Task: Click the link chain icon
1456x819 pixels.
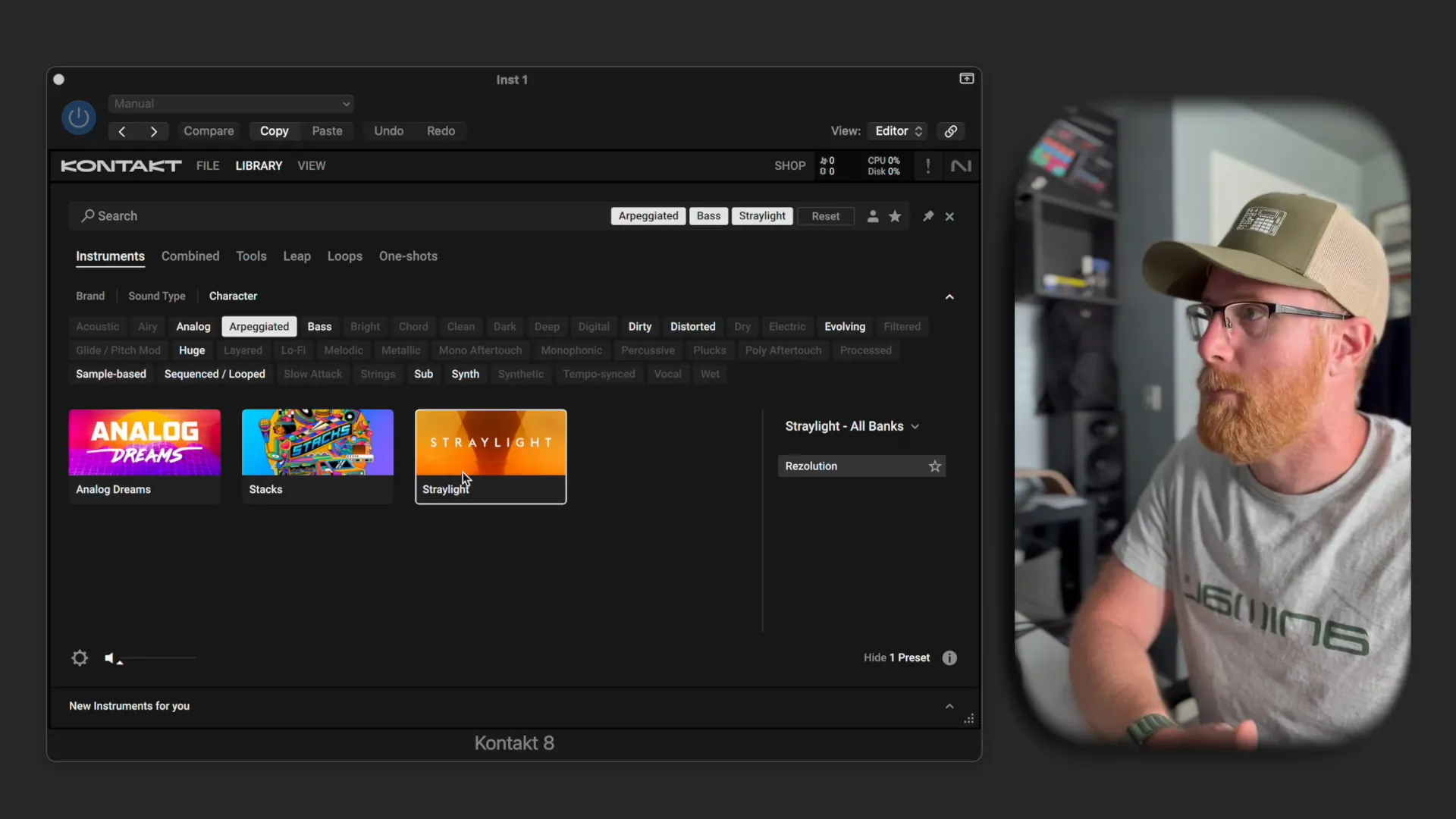Action: point(950,131)
